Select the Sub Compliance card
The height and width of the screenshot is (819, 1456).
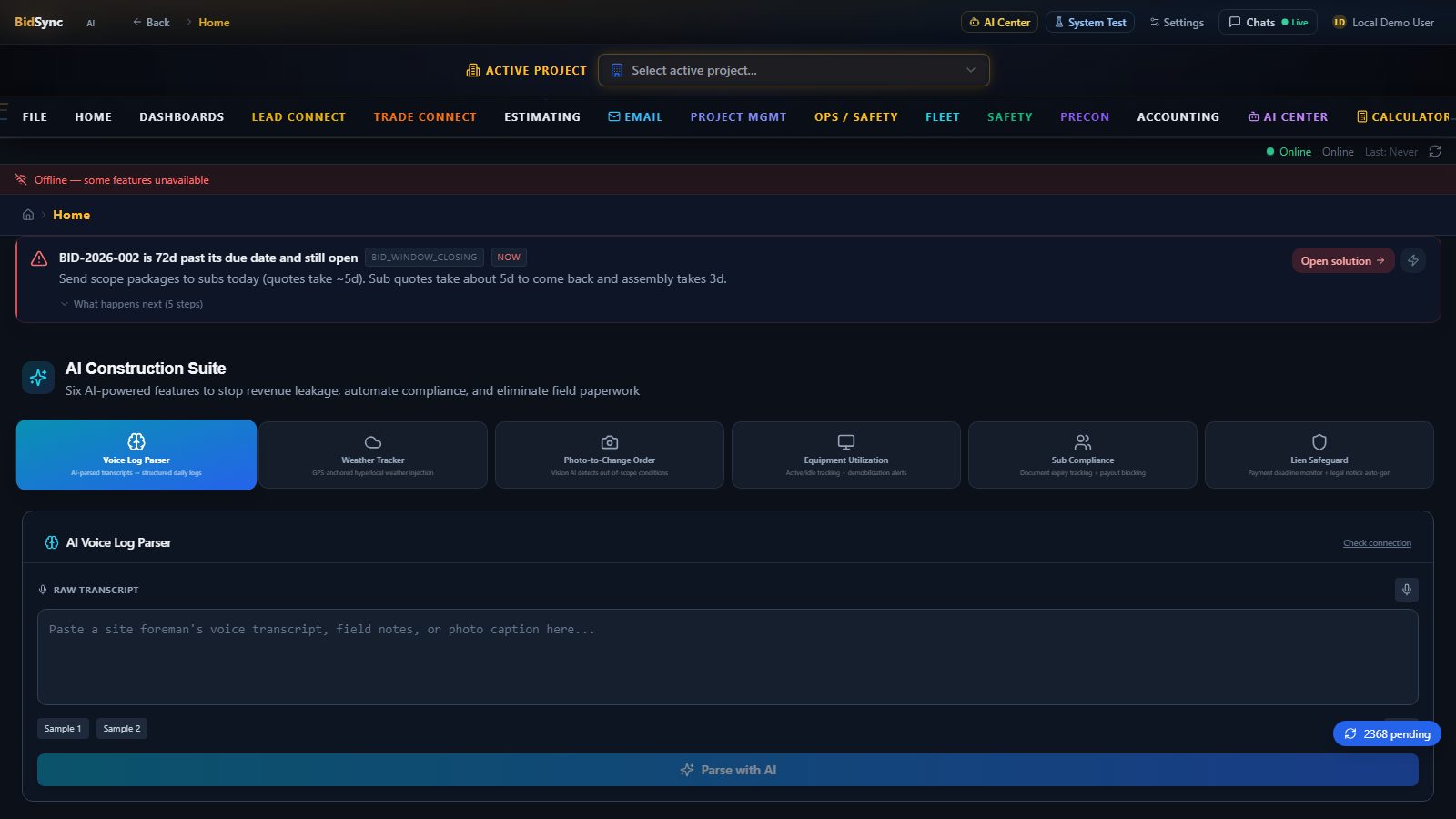click(1083, 455)
